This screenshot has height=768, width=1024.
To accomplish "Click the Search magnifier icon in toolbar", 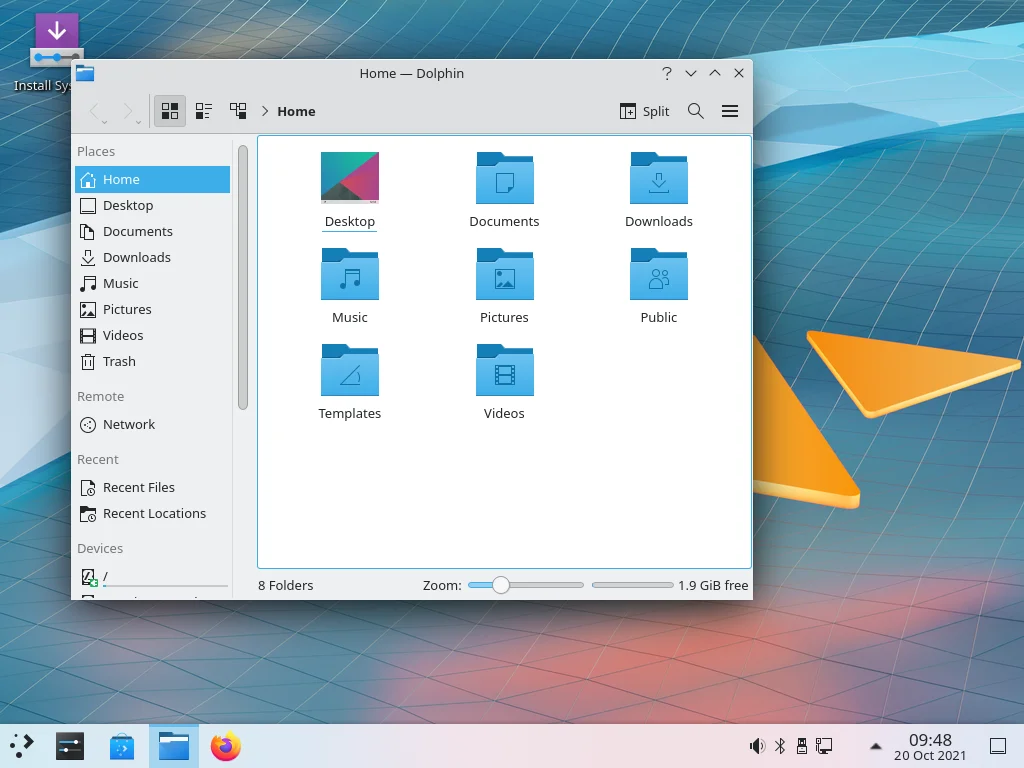I will [x=696, y=111].
